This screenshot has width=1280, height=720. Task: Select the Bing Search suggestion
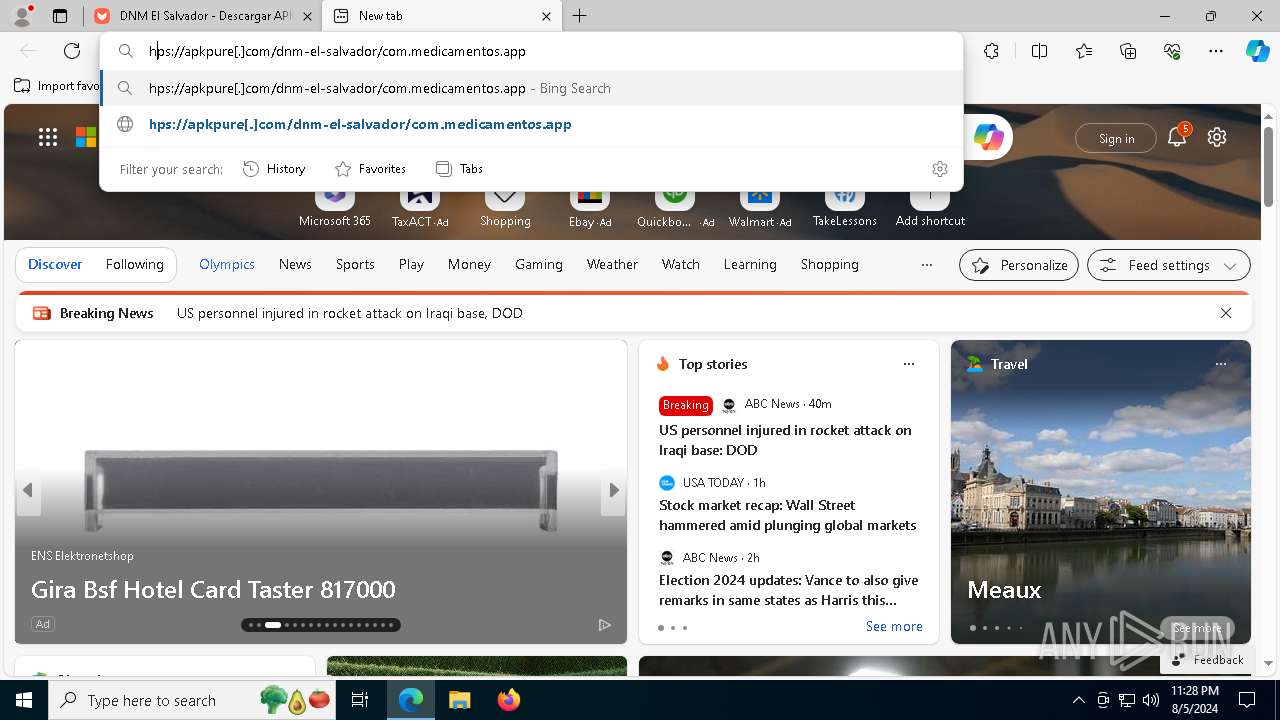pyautogui.click(x=531, y=88)
